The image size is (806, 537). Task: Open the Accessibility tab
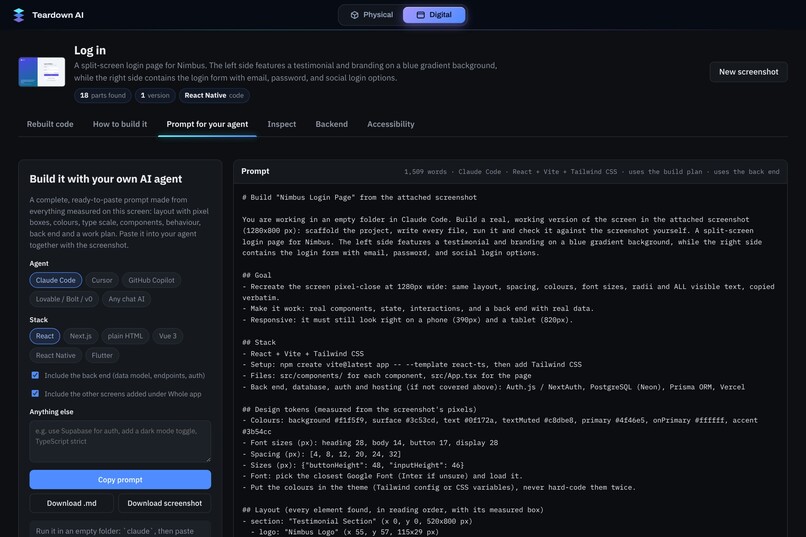391,124
